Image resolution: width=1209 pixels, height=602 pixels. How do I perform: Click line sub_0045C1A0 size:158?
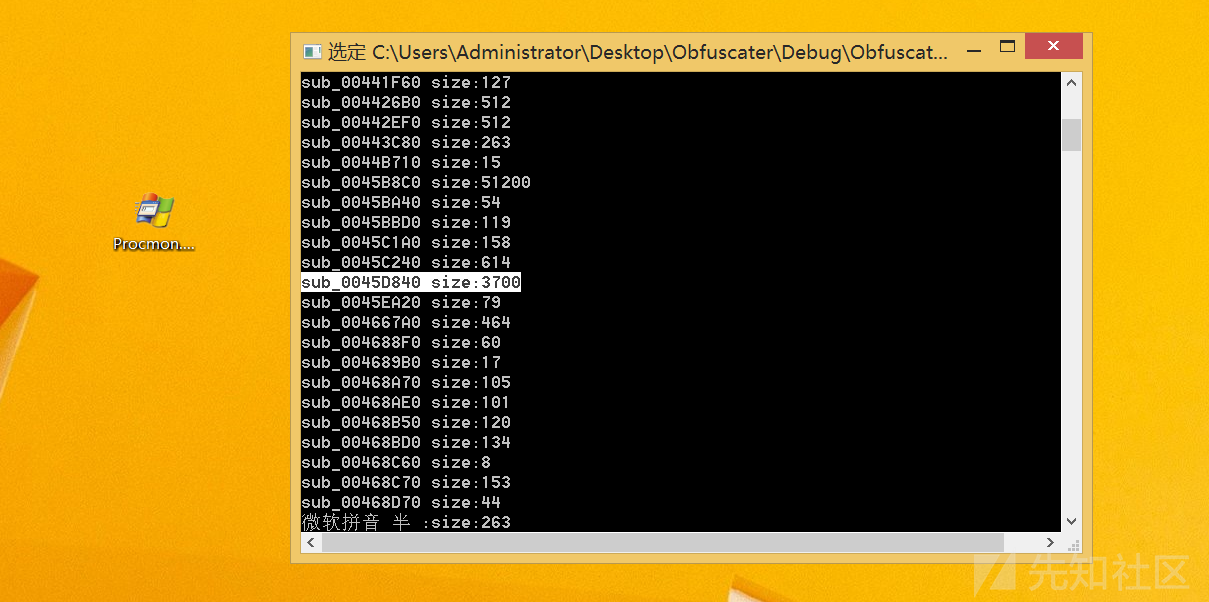pyautogui.click(x=406, y=242)
